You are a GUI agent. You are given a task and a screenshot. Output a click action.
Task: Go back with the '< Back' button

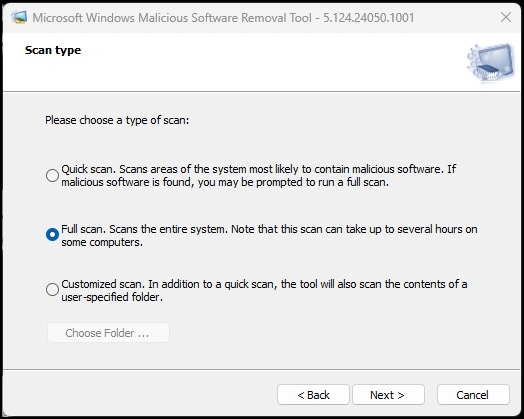coord(313,395)
